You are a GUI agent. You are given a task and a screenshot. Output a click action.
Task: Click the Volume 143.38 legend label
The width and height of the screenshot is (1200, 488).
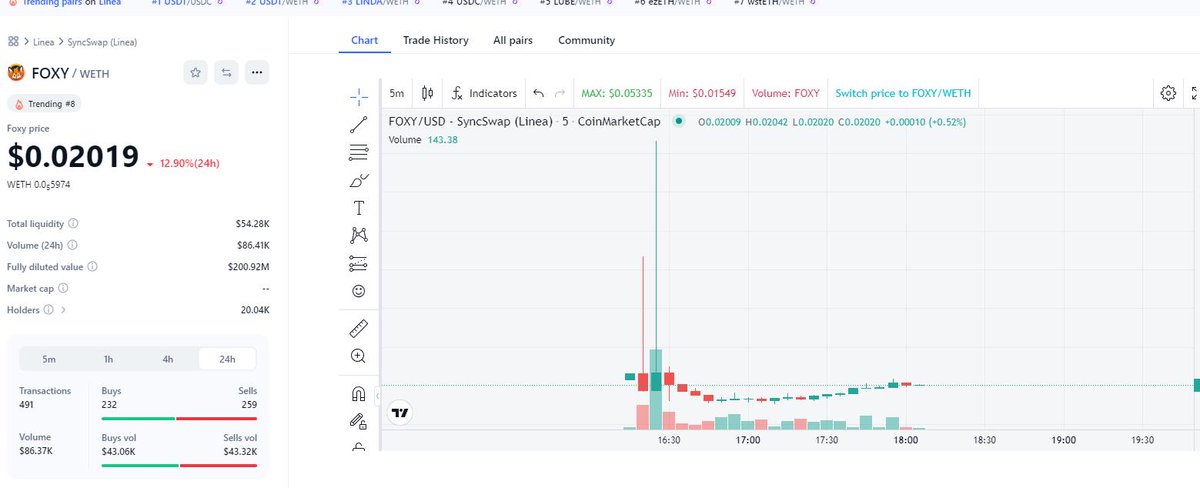(423, 139)
